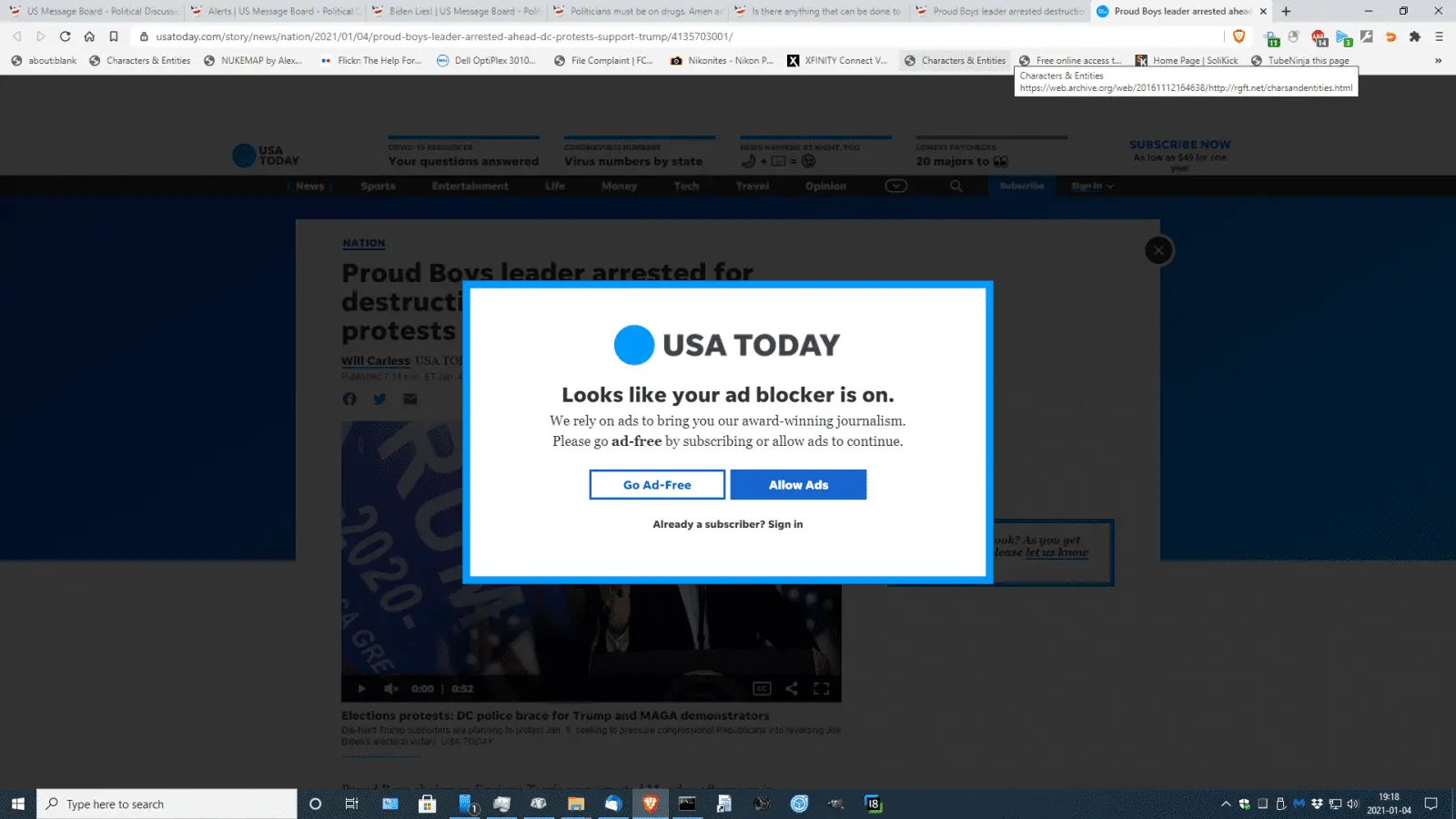Click the video player share icon

tap(792, 688)
